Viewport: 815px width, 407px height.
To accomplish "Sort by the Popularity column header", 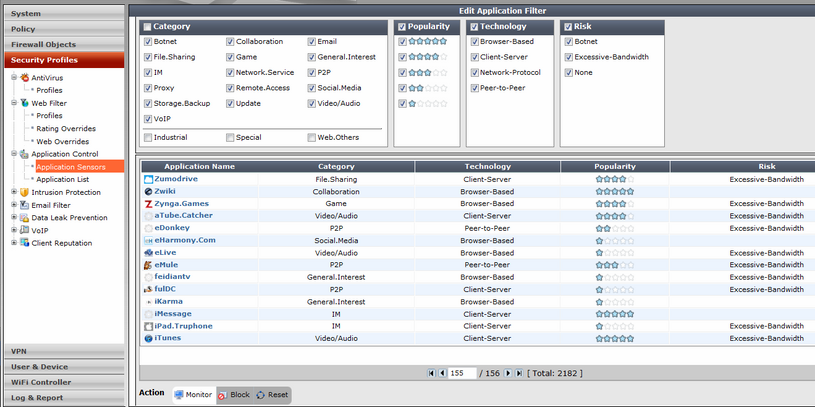I will pos(615,167).
